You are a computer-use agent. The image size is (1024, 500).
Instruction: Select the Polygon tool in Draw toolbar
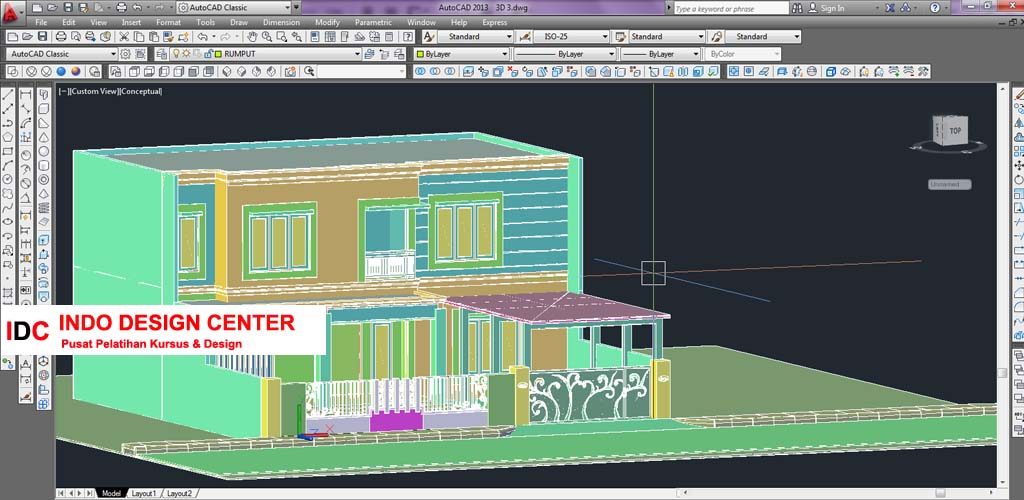(x=8, y=137)
